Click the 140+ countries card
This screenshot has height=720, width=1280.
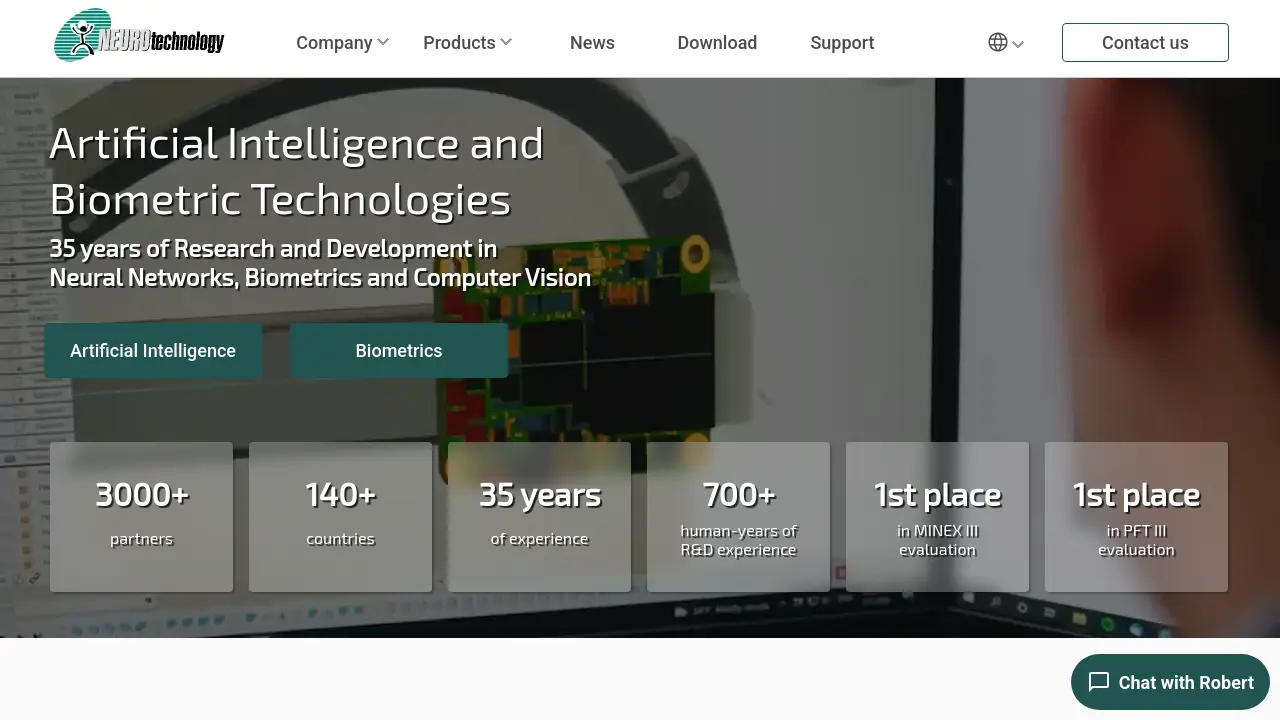point(340,517)
